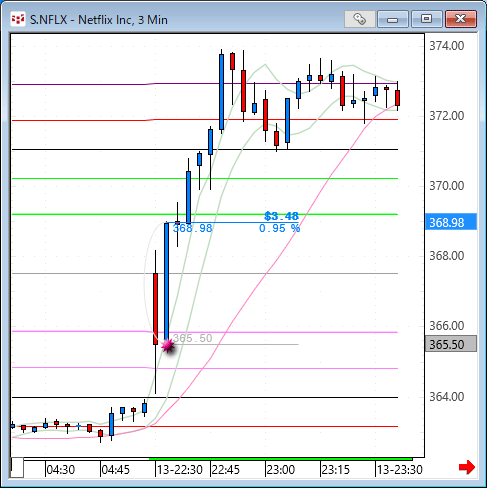Minimize the Netflix chart window

pyautogui.click(x=393, y=19)
